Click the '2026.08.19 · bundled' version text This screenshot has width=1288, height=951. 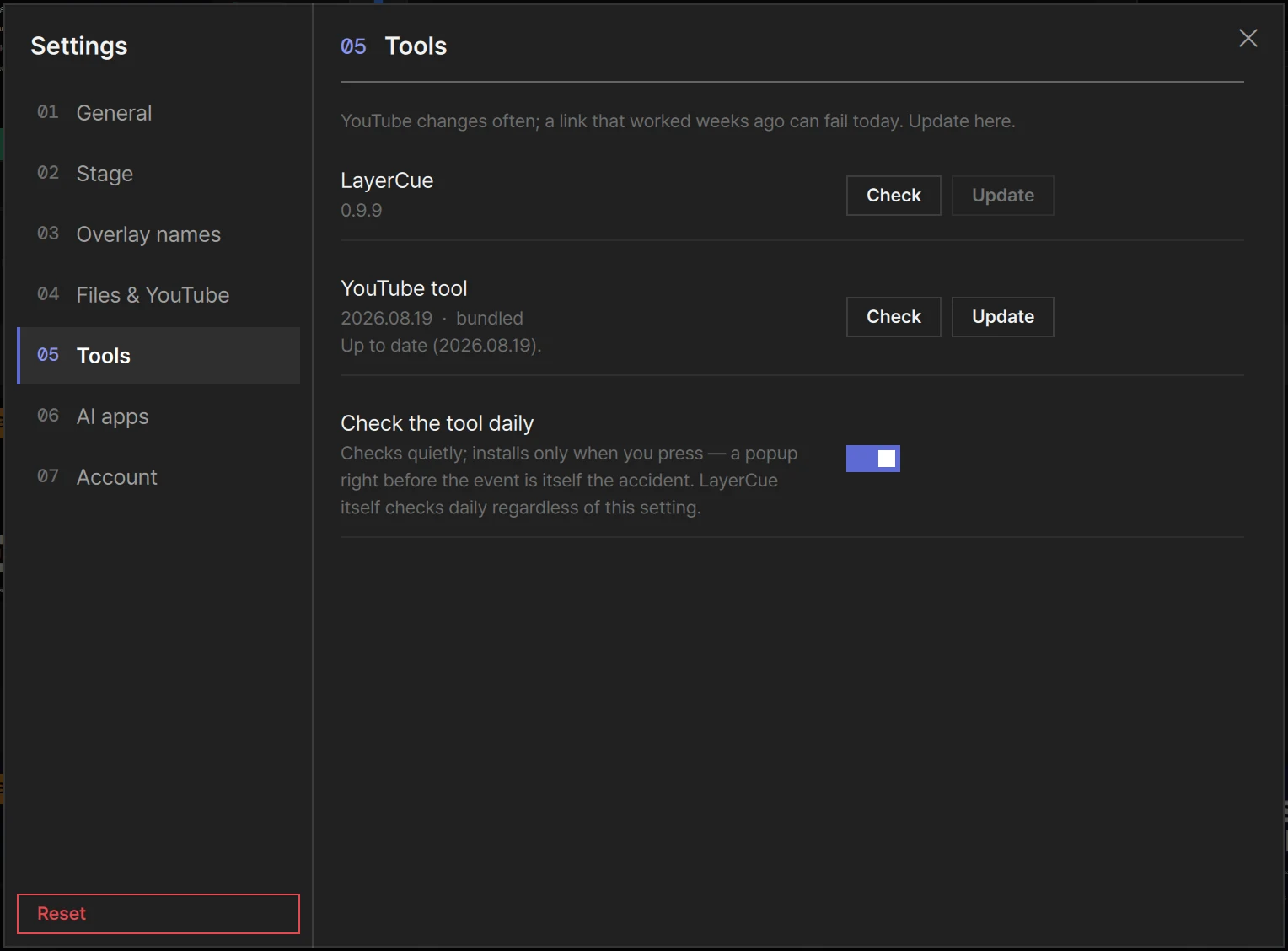pyautogui.click(x=432, y=319)
